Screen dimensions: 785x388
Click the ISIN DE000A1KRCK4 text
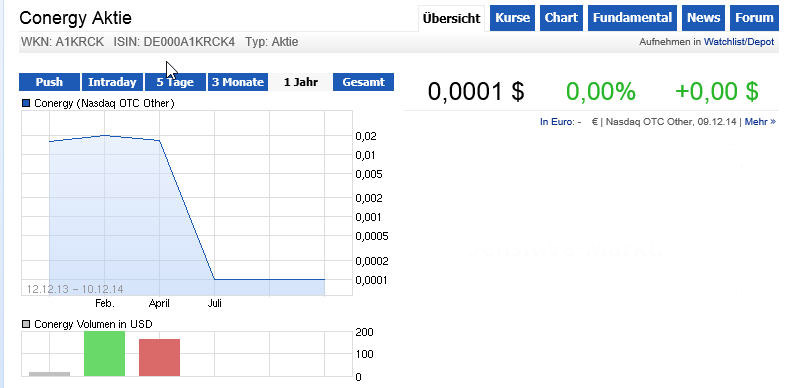(x=174, y=42)
